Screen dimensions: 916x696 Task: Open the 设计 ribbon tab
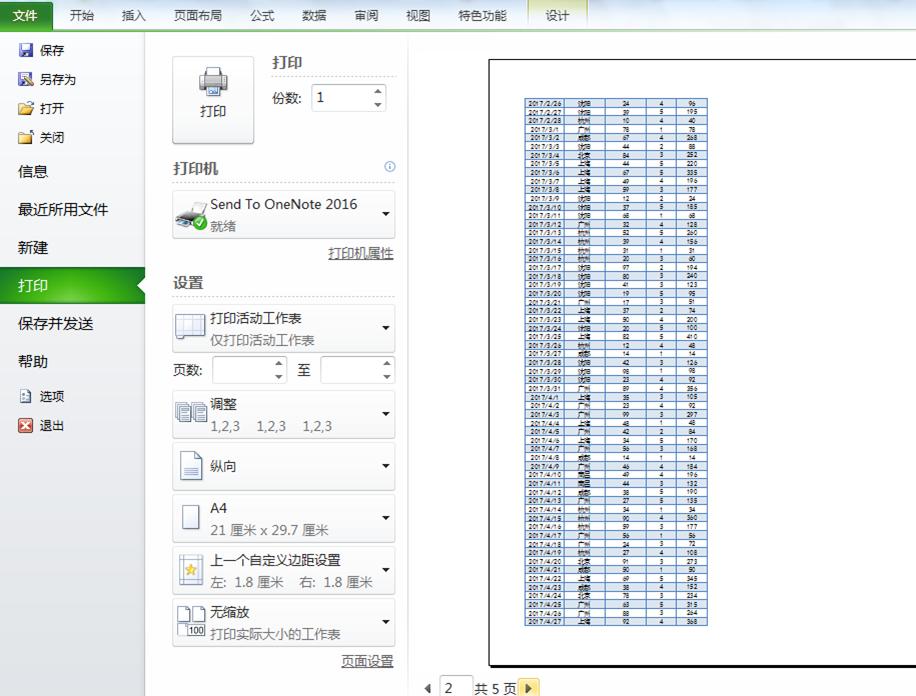pos(557,15)
